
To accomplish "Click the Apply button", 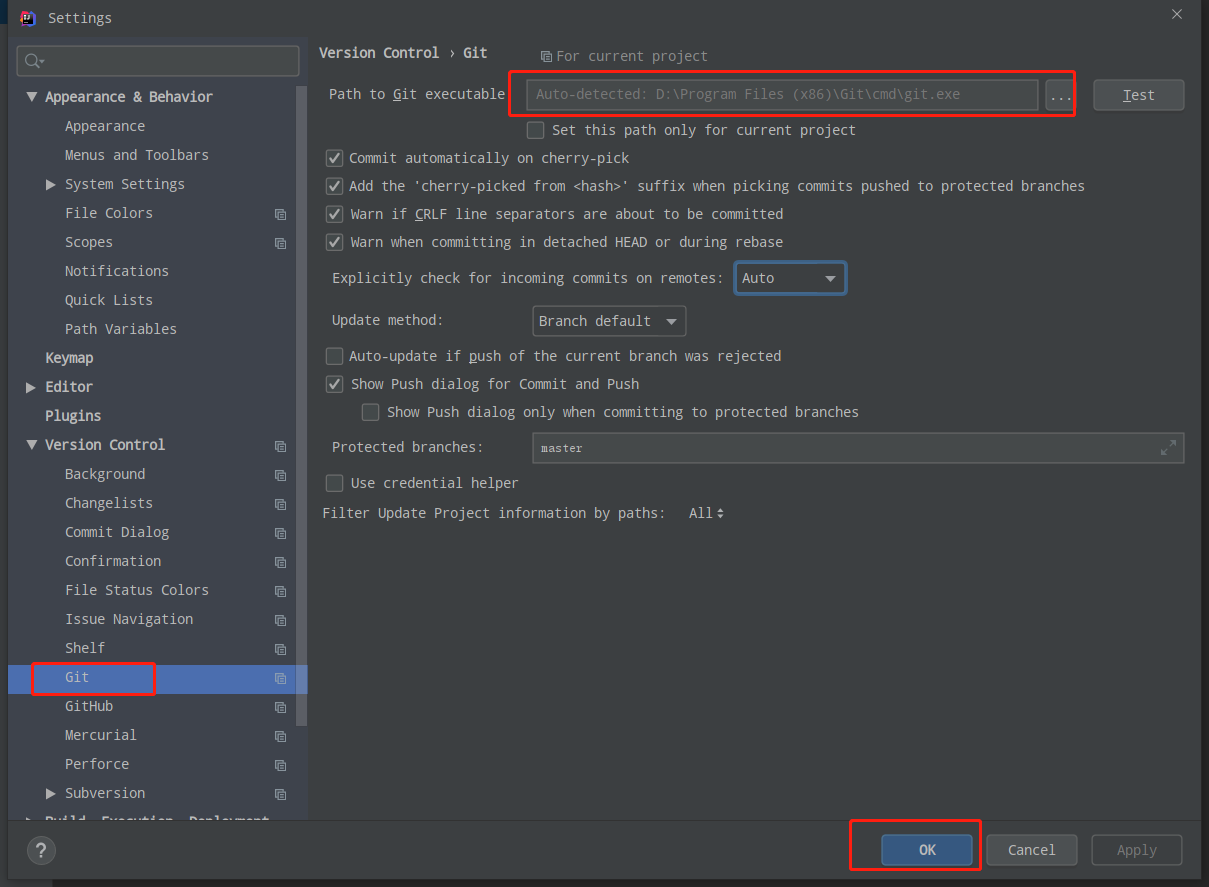I will [x=1137, y=850].
